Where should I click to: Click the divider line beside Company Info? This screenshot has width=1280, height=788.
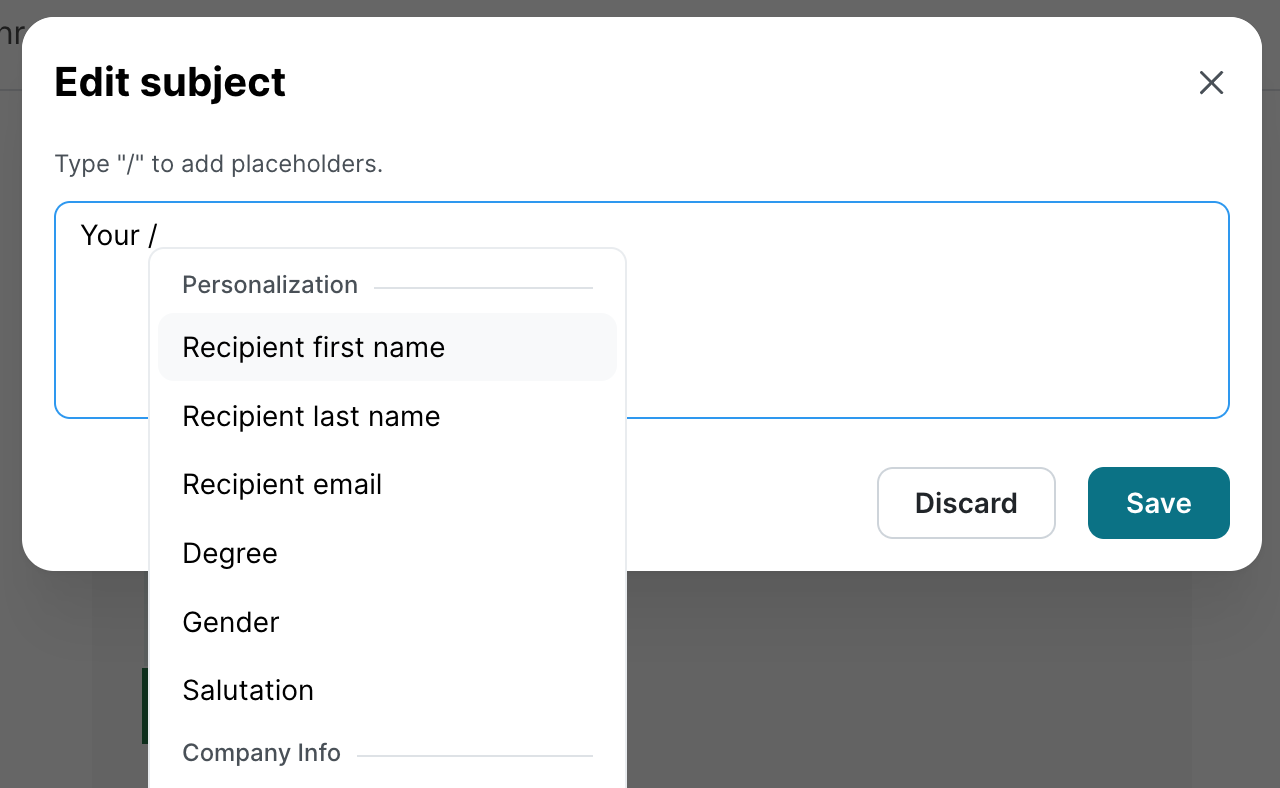coord(475,756)
